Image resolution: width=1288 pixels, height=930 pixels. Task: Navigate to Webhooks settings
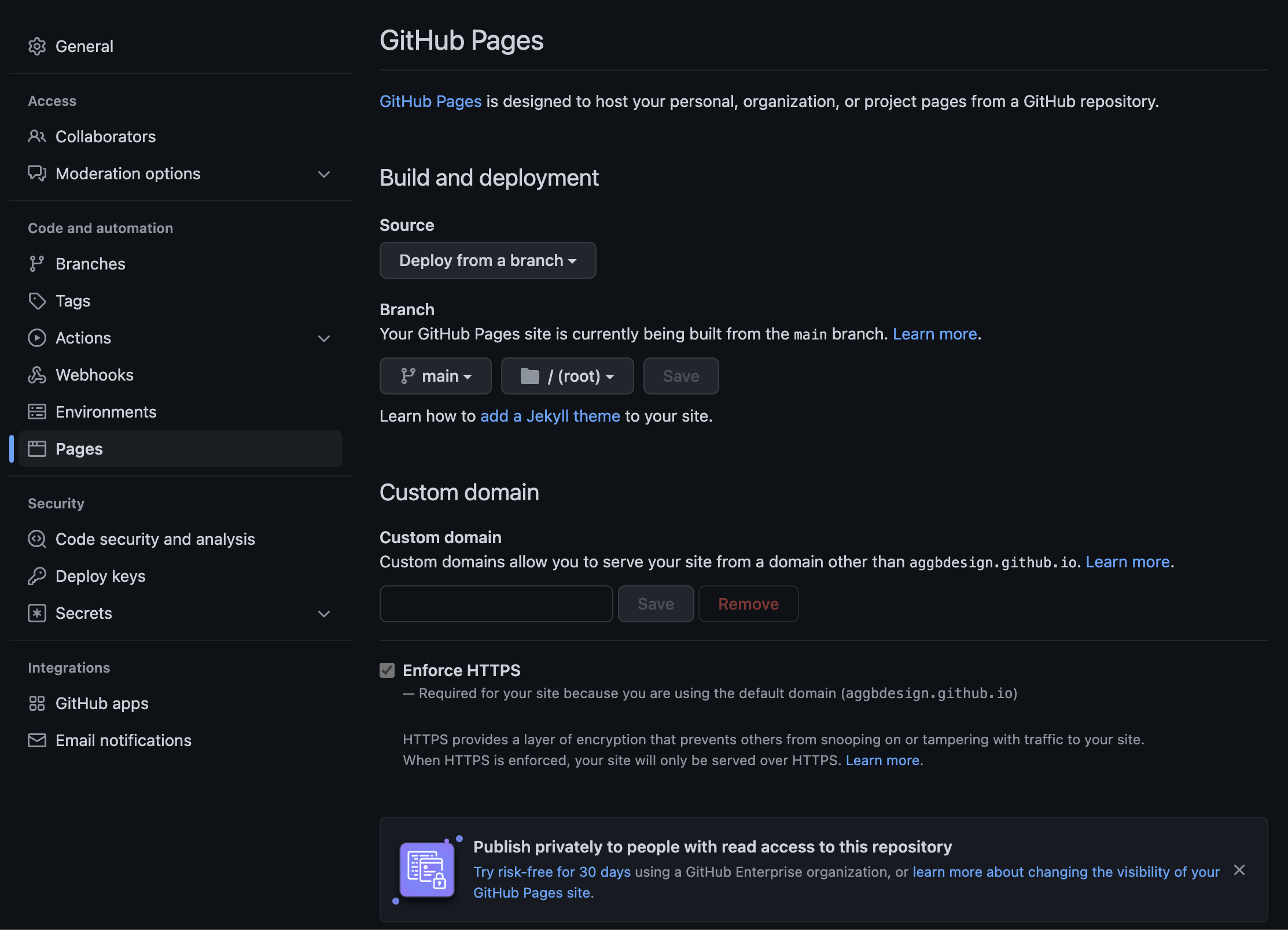(181, 375)
